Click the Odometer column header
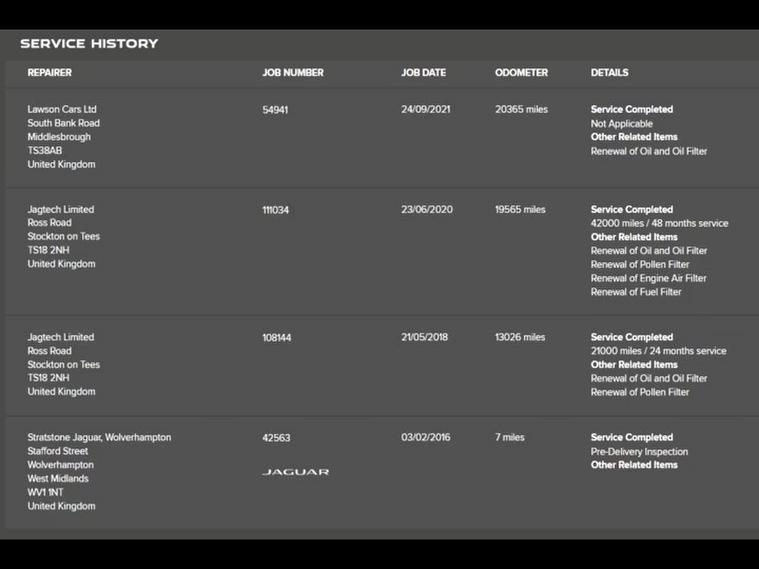The width and height of the screenshot is (759, 569). point(521,73)
